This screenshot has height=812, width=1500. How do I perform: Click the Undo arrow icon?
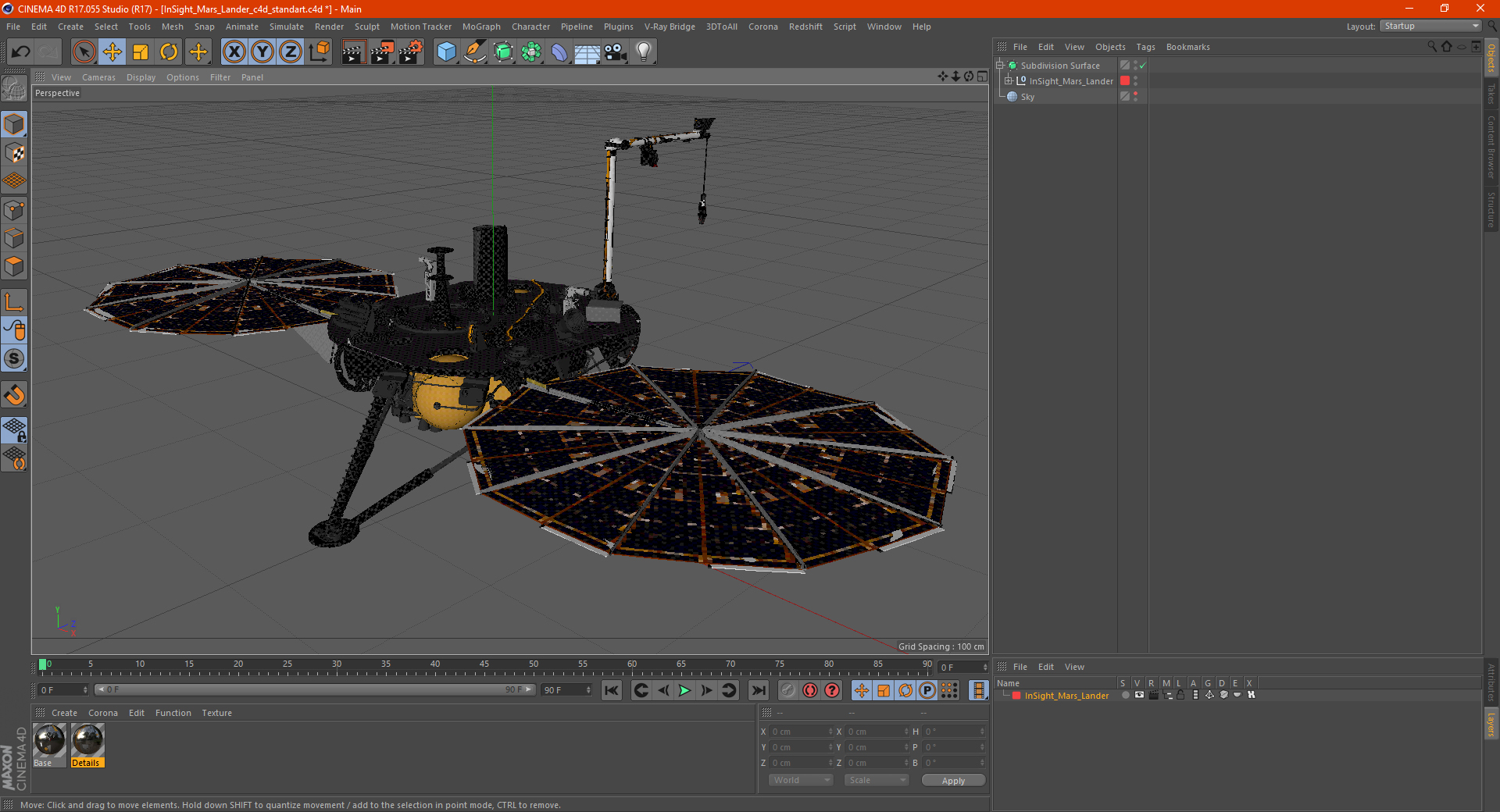tap(20, 52)
